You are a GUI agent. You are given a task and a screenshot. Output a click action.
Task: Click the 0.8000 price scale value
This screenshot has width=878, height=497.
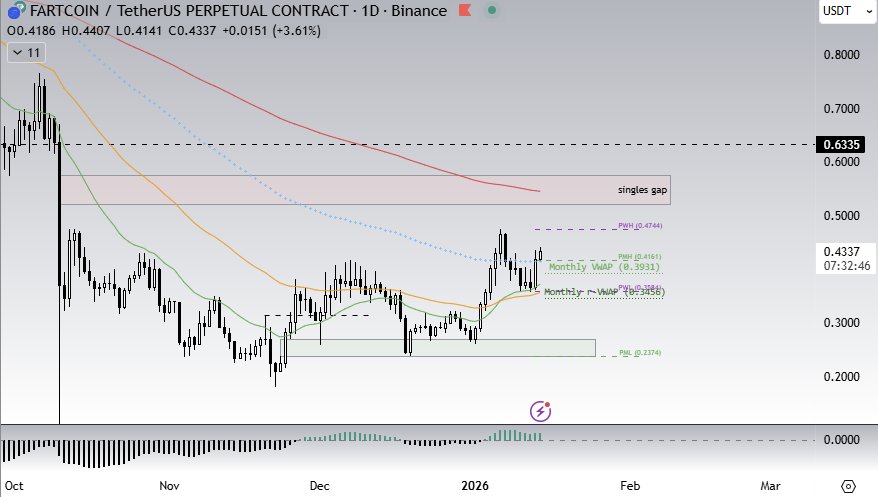pos(841,55)
